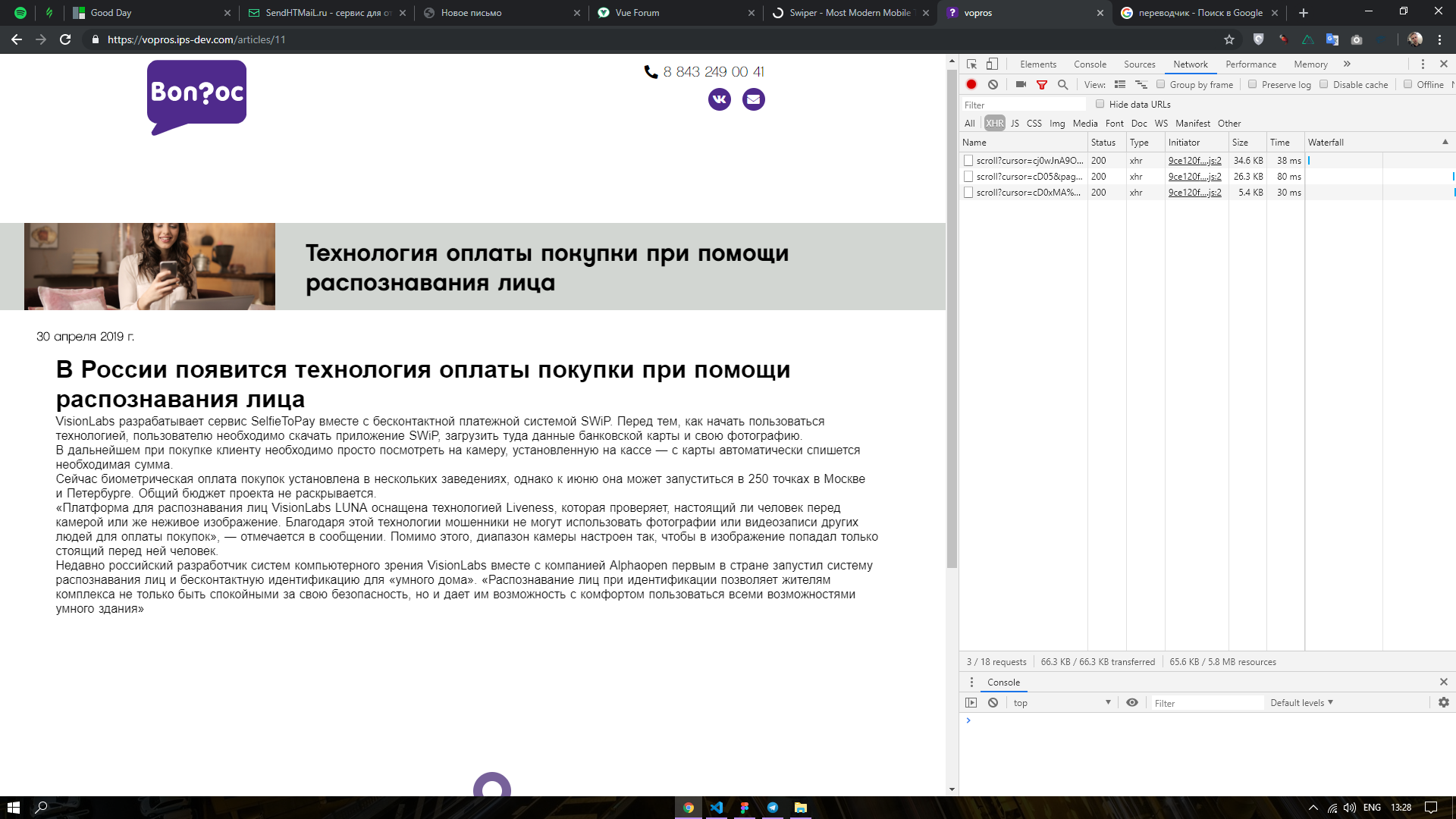The width and height of the screenshot is (1456, 819).
Task: Switch to Elements tab
Action: pos(1038,64)
